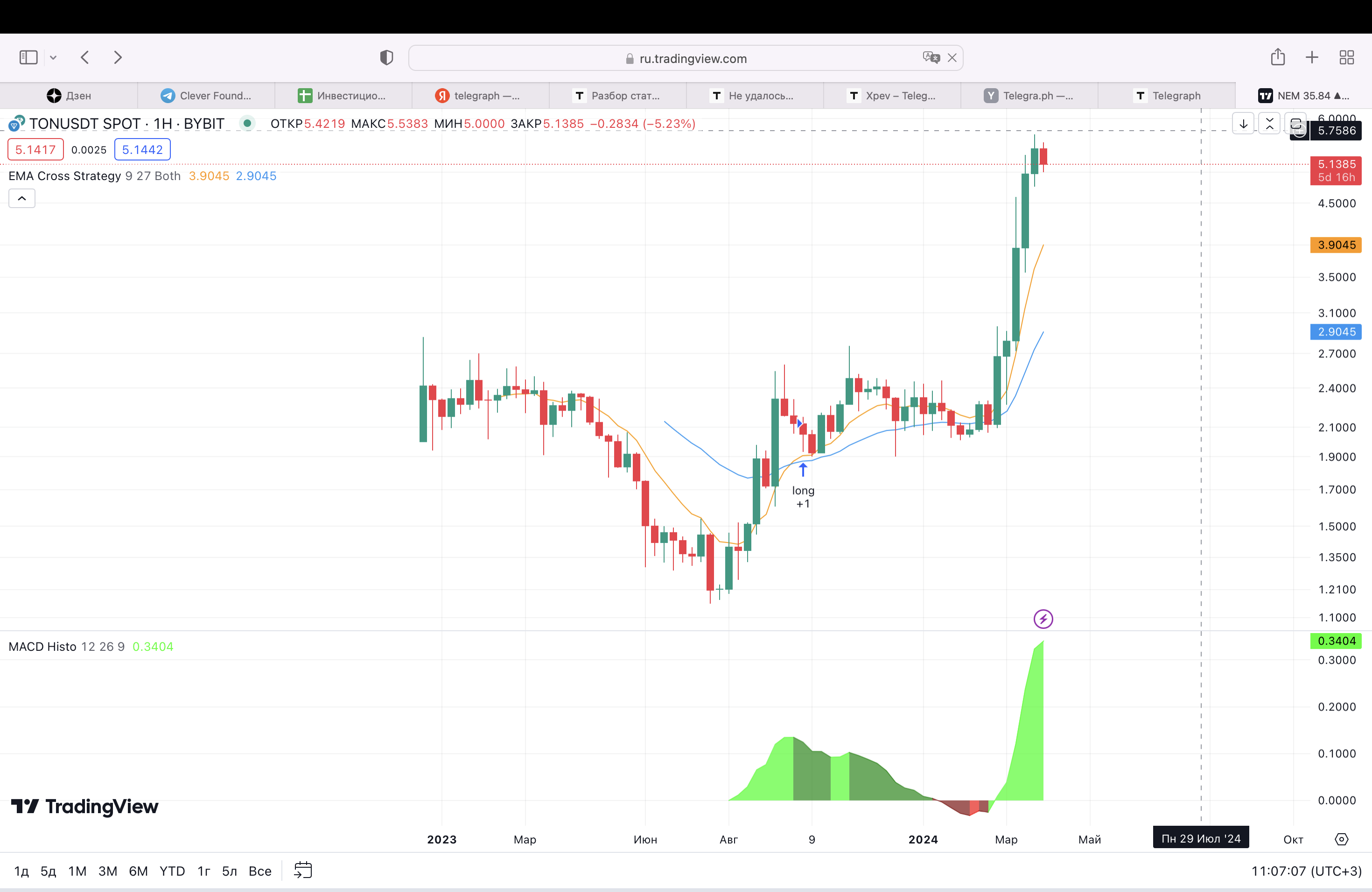Click the move pane down arrow
This screenshot has width=1372, height=892.
[1244, 124]
